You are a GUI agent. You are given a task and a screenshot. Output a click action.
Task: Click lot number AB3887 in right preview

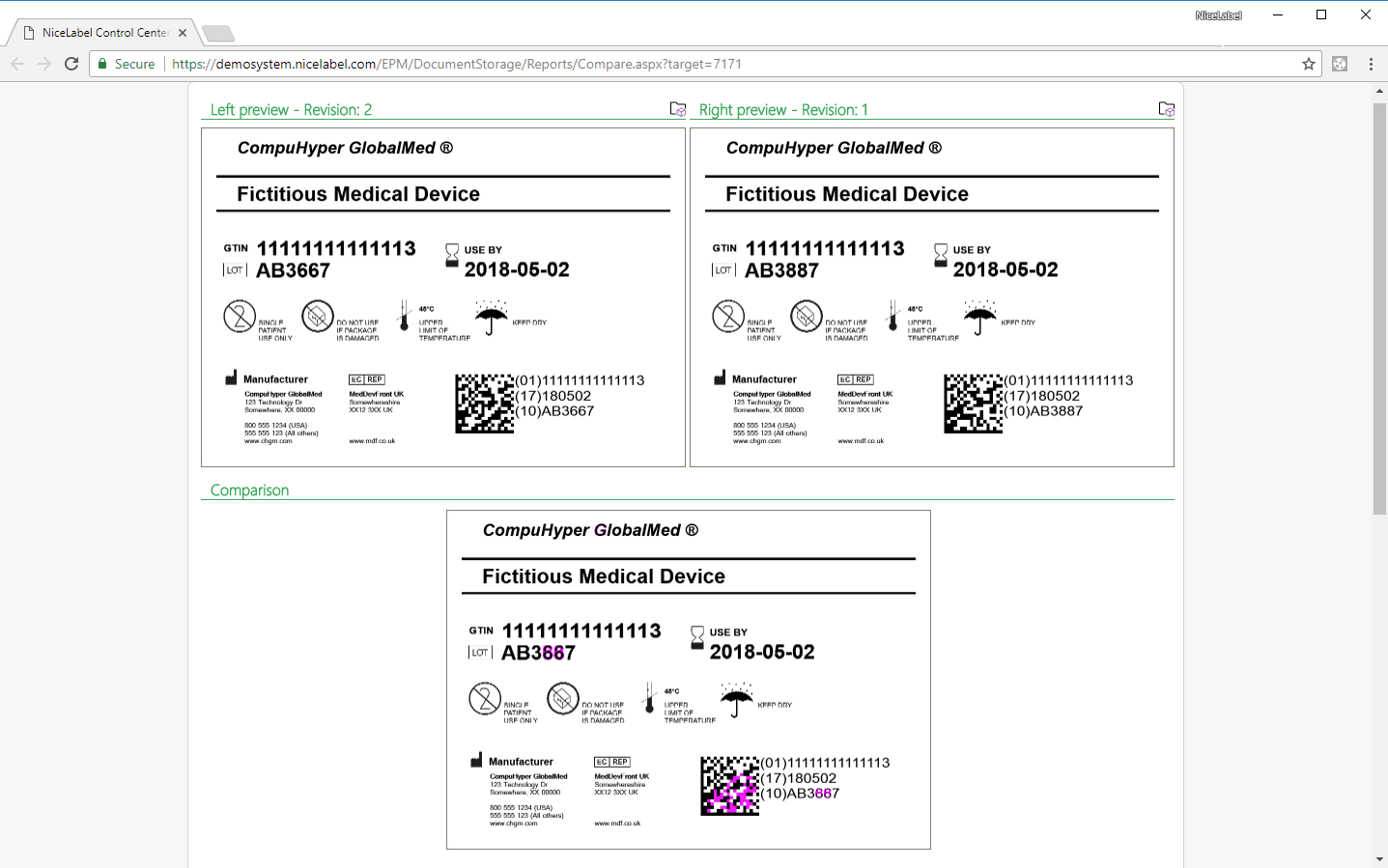point(781,270)
